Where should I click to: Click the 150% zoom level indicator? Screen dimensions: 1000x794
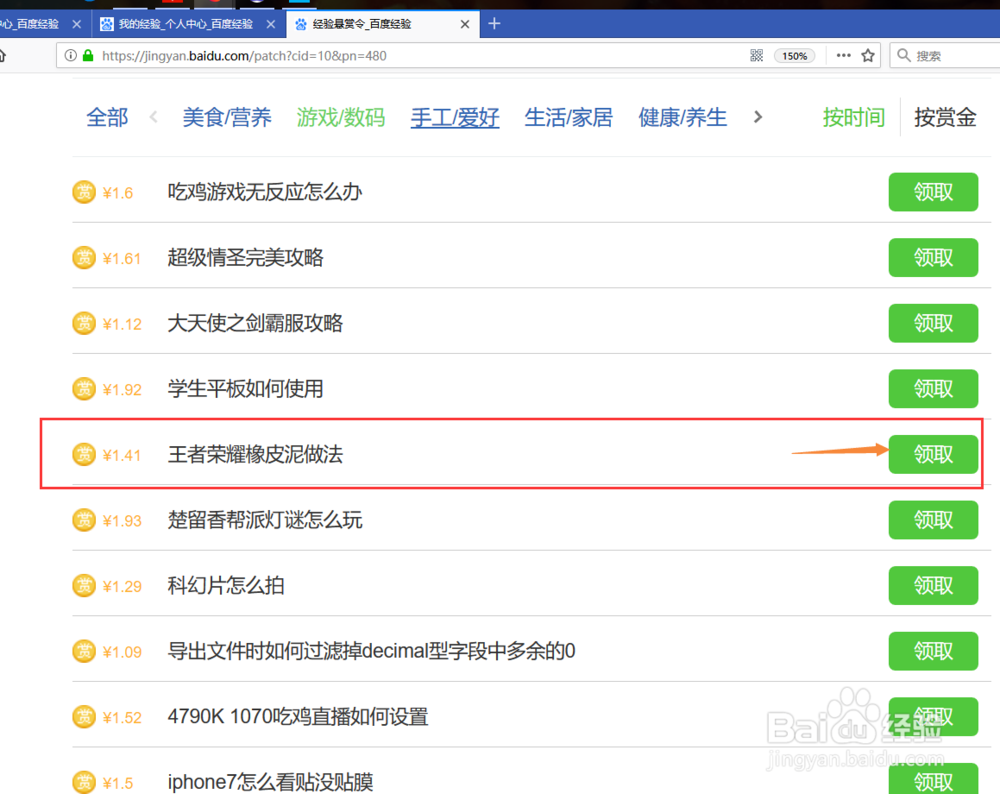(x=794, y=56)
